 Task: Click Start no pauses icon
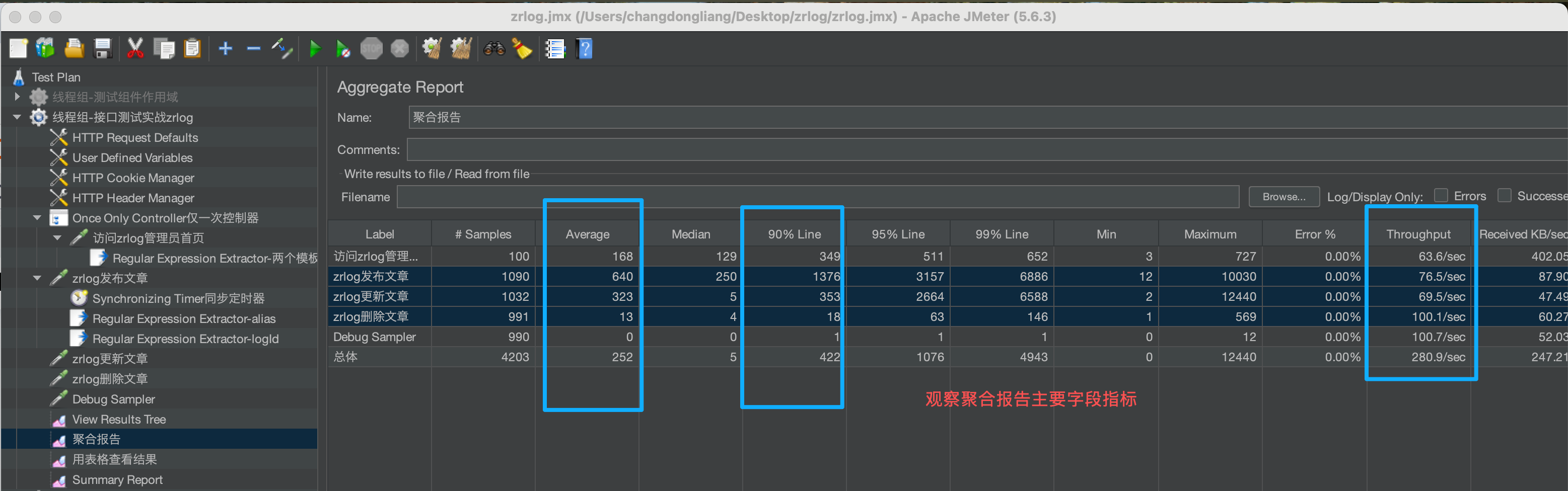tap(343, 48)
